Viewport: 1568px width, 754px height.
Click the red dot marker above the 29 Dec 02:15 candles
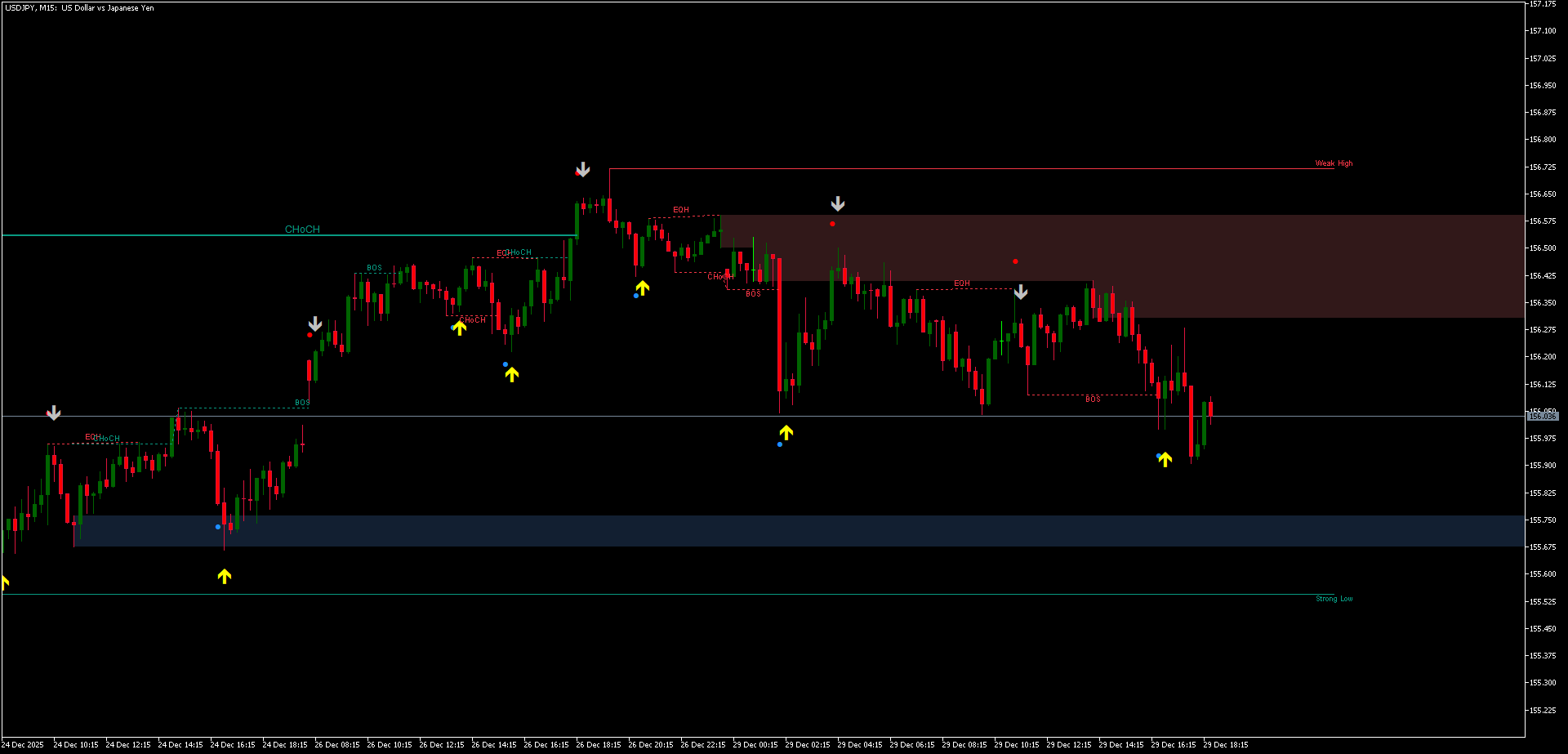(831, 223)
